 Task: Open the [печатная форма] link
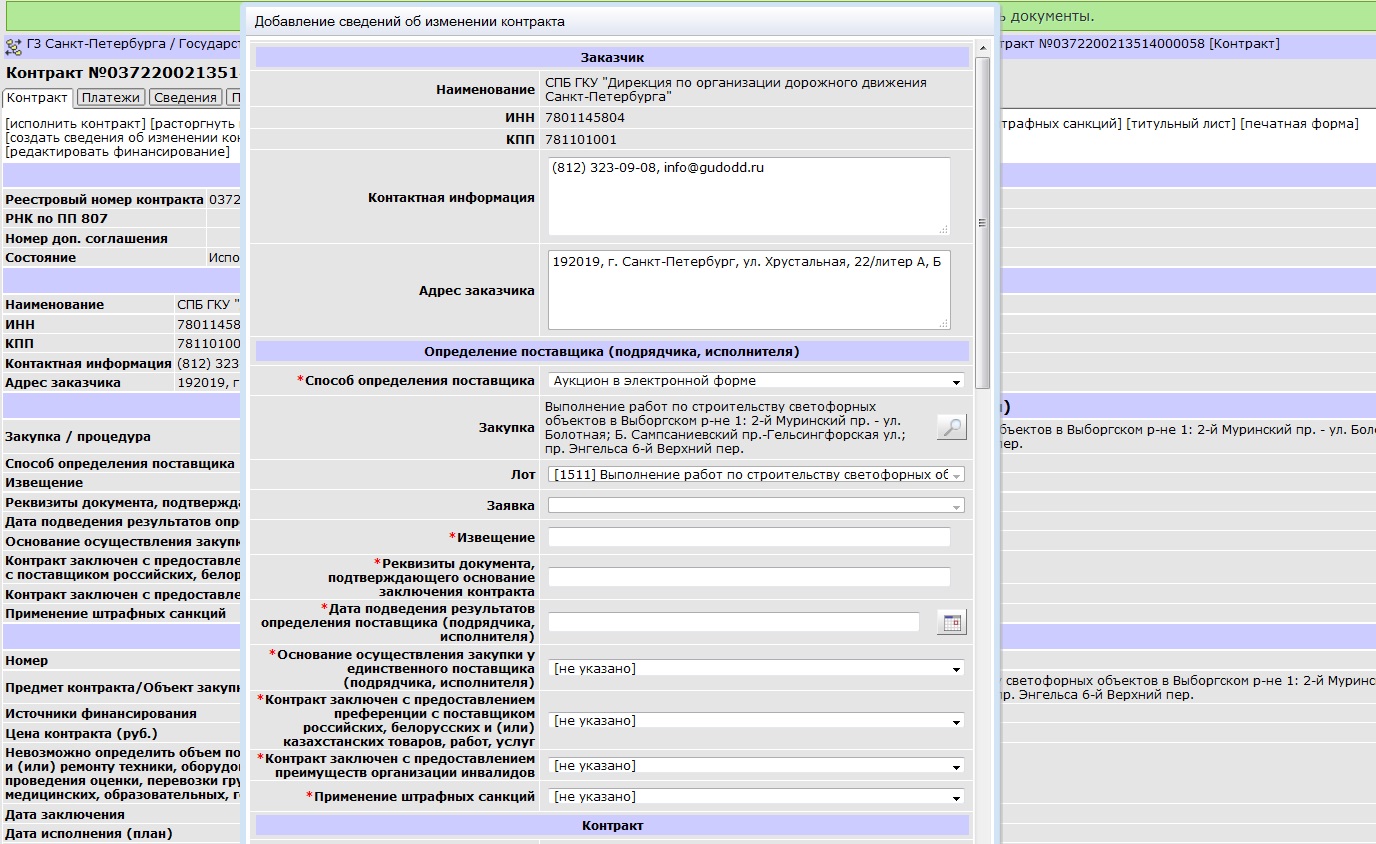(1299, 124)
